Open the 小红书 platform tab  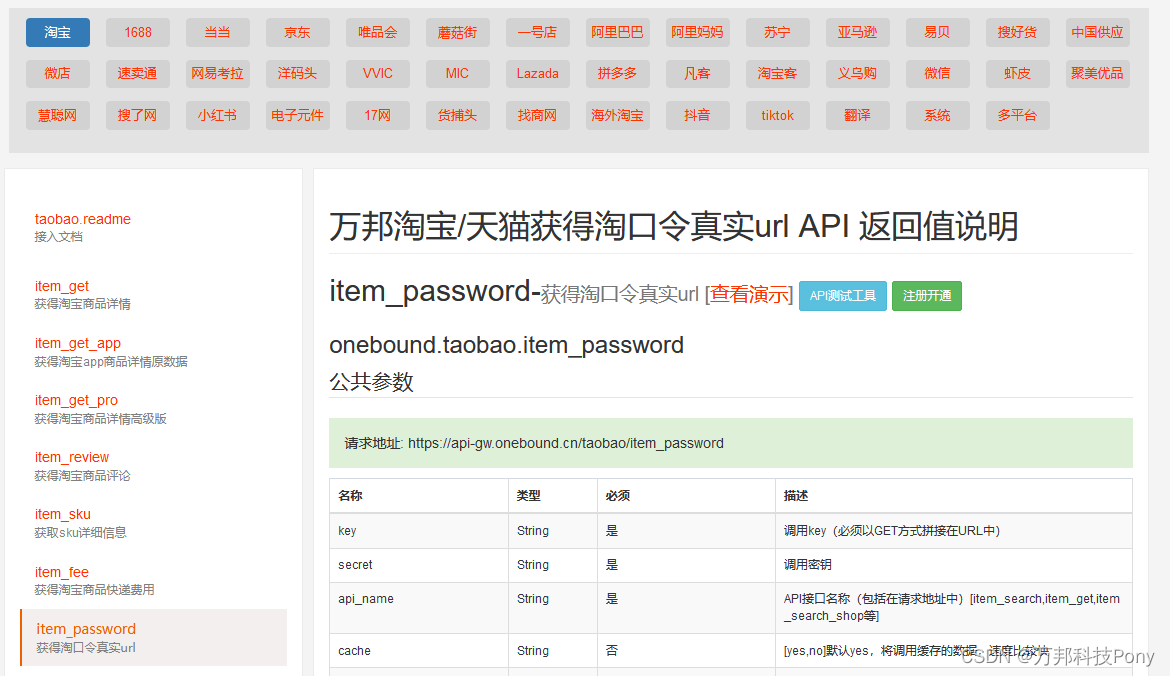point(217,115)
